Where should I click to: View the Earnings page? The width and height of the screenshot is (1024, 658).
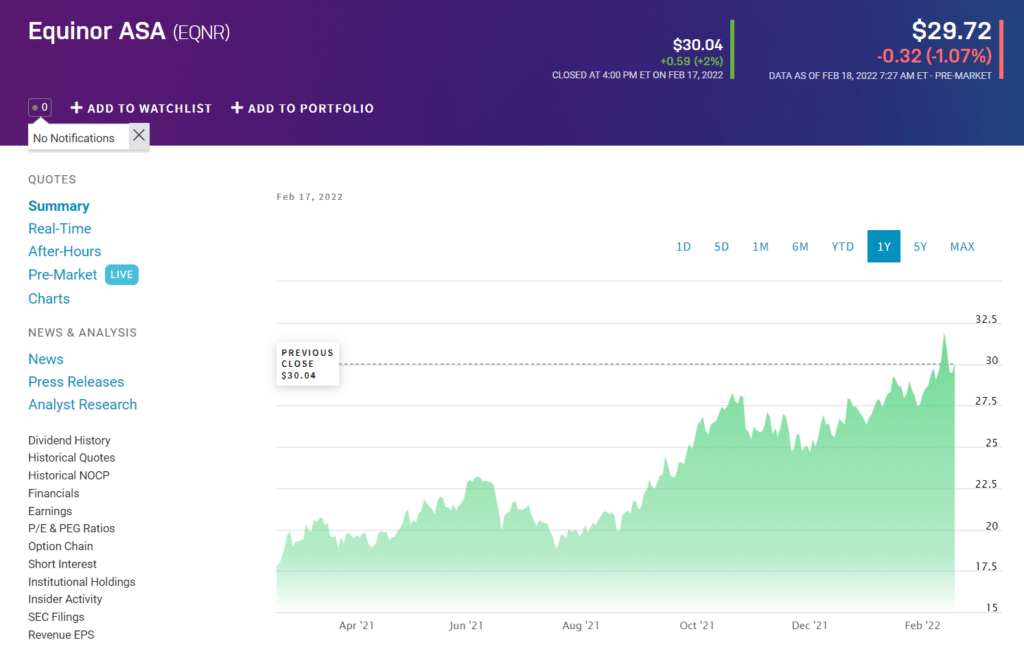pyautogui.click(x=50, y=511)
